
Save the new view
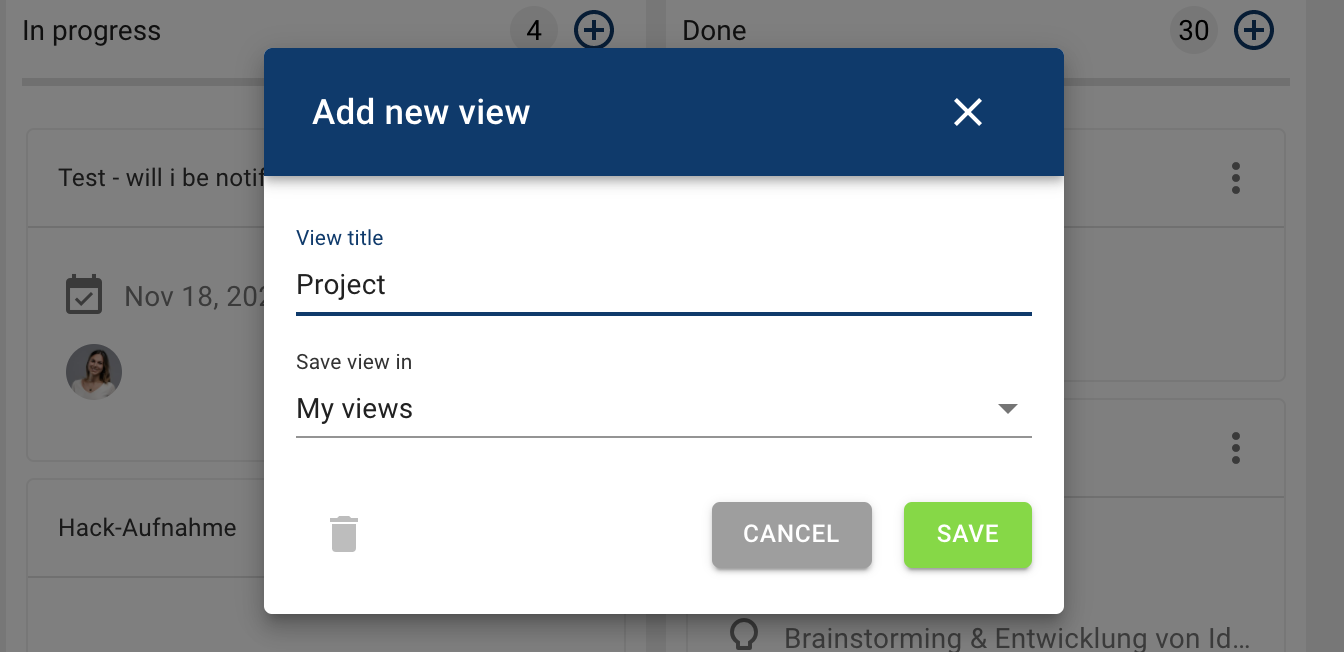pyautogui.click(x=968, y=535)
